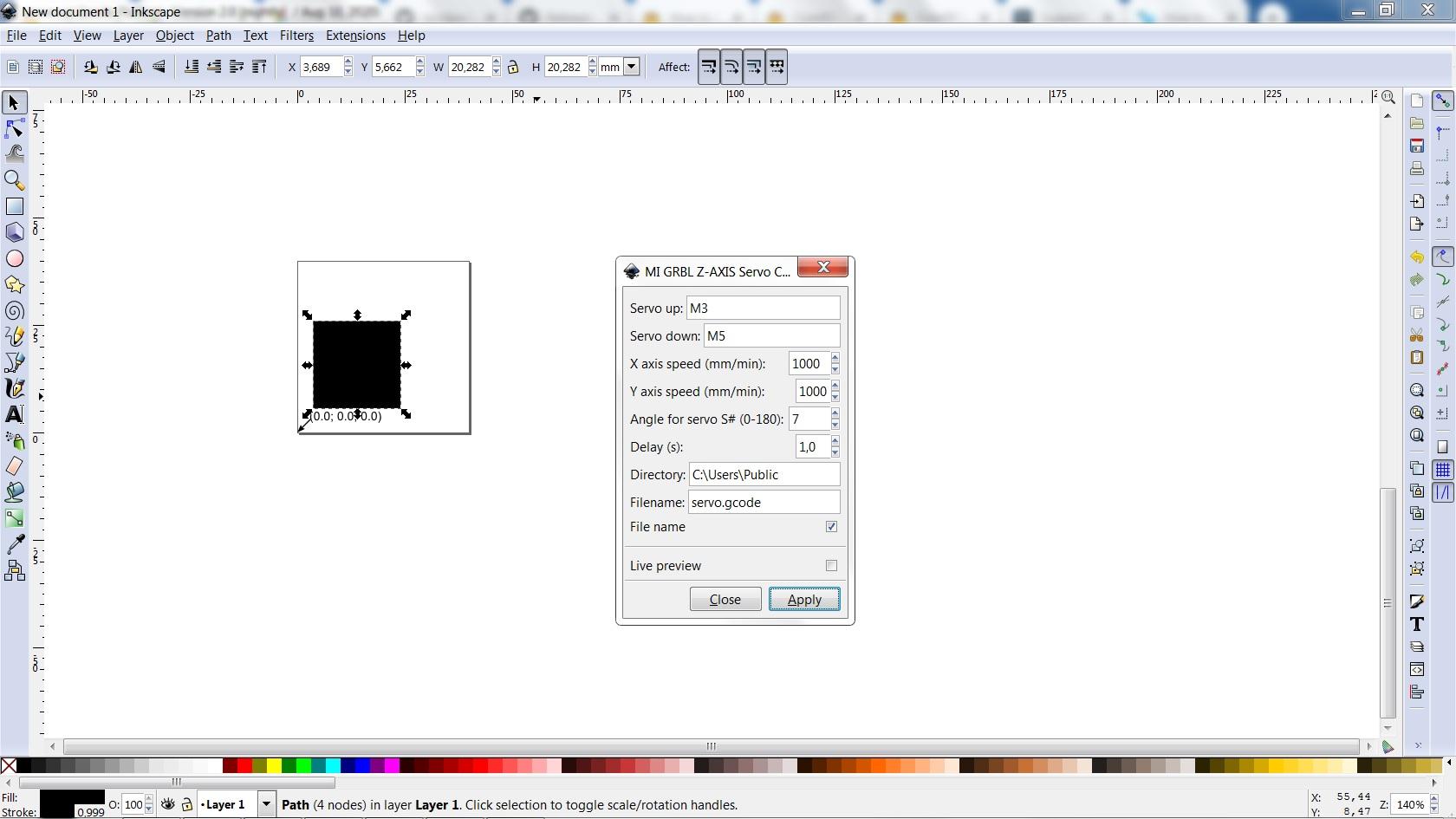Screen dimensions: 1456x819
Task: Select the Selector arrow tool
Action: [14, 103]
